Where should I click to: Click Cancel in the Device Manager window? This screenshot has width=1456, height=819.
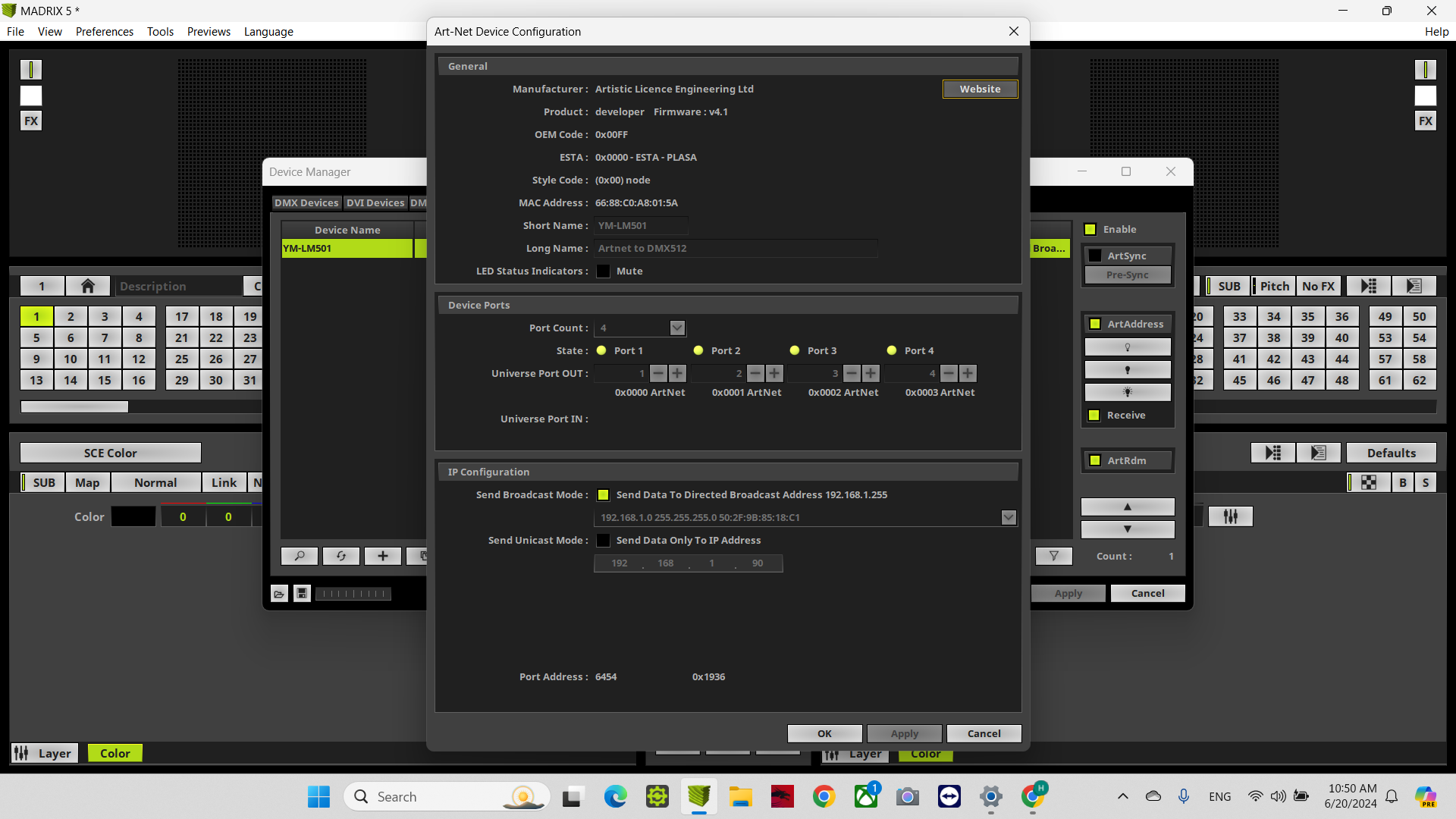1147,593
